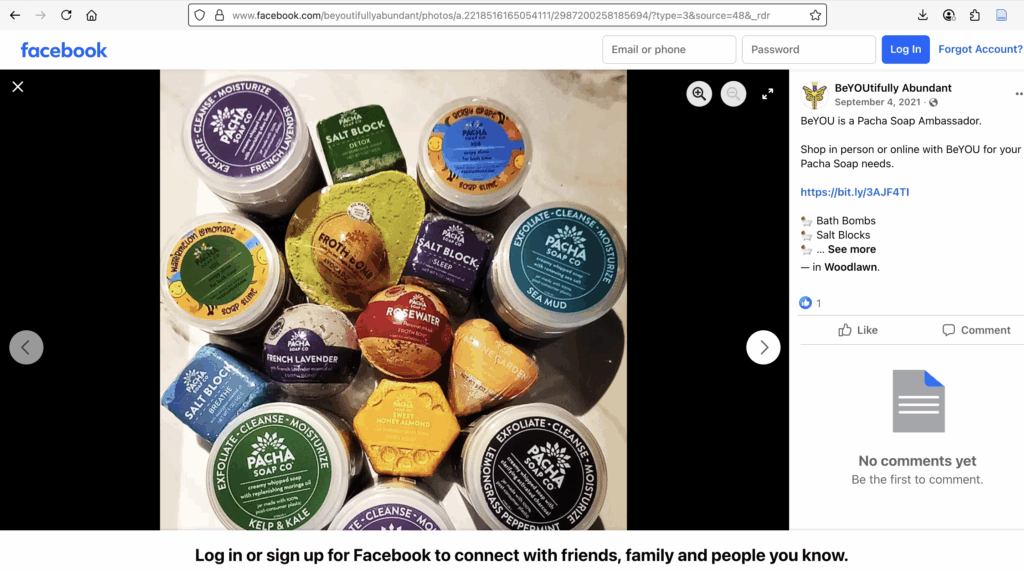
Task: Open the post options menu
Action: (x=1018, y=94)
